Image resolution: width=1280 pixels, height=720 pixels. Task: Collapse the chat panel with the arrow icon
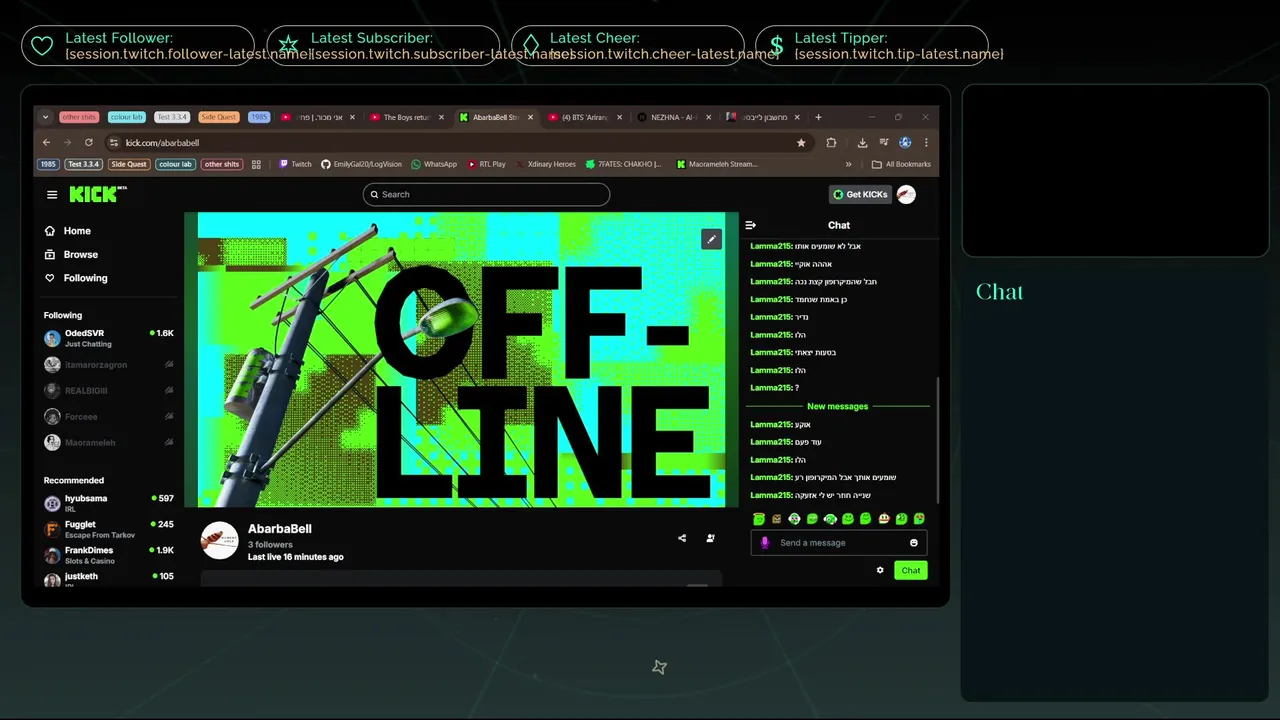point(751,225)
